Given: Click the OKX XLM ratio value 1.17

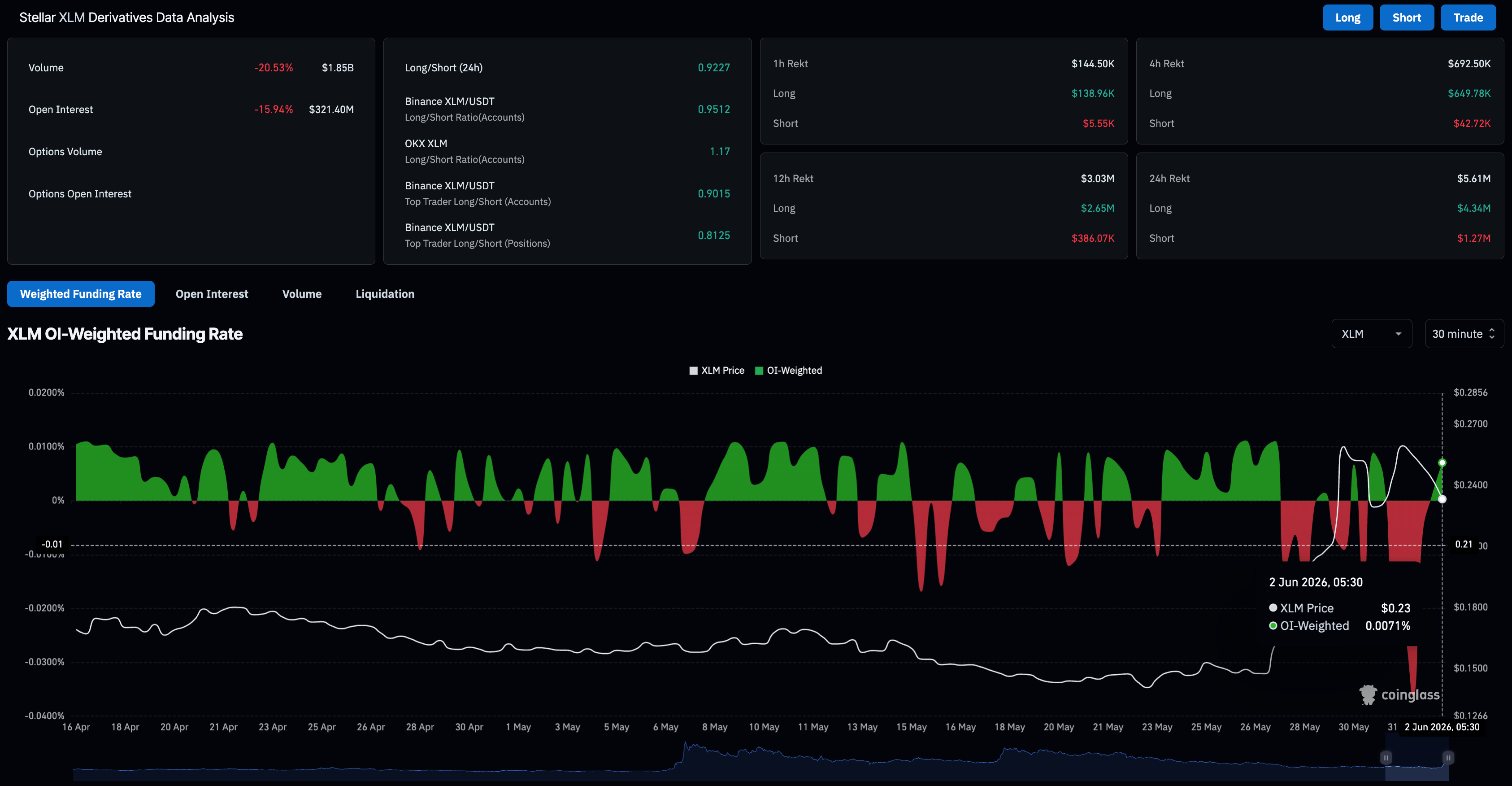Looking at the screenshot, I should tap(720, 152).
